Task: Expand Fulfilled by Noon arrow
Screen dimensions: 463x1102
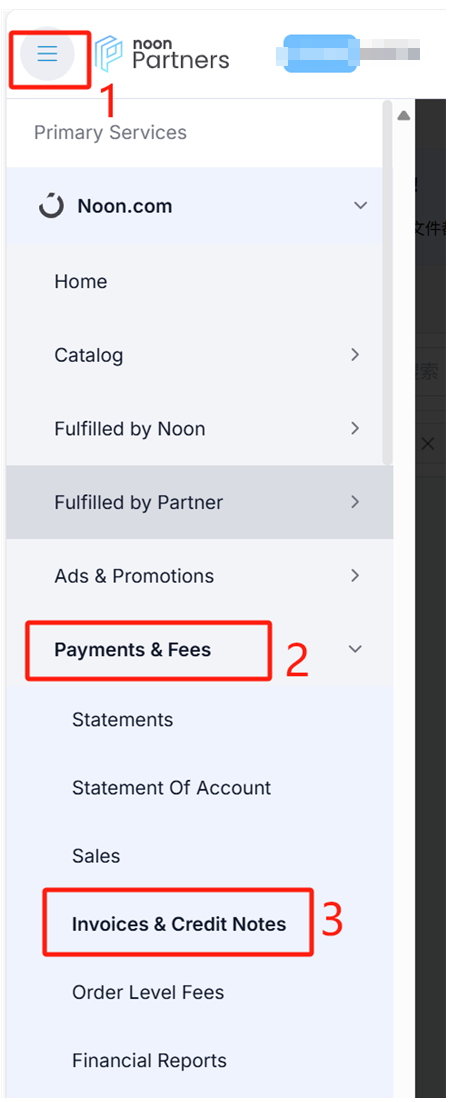Action: click(355, 428)
